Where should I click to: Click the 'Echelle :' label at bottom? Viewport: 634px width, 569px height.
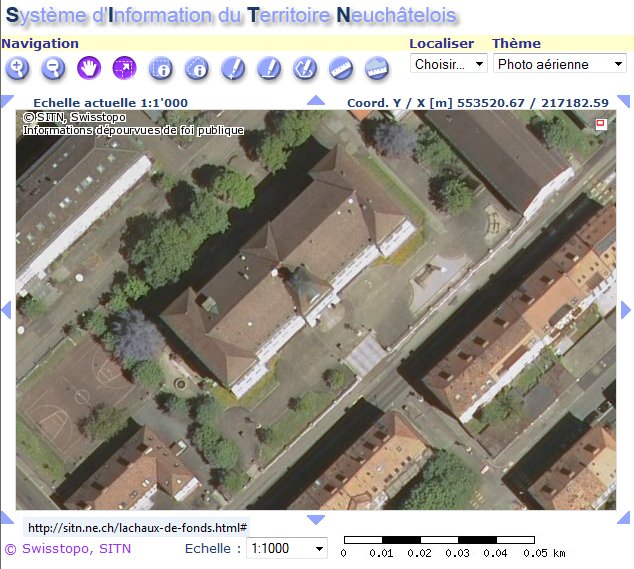coord(213,548)
